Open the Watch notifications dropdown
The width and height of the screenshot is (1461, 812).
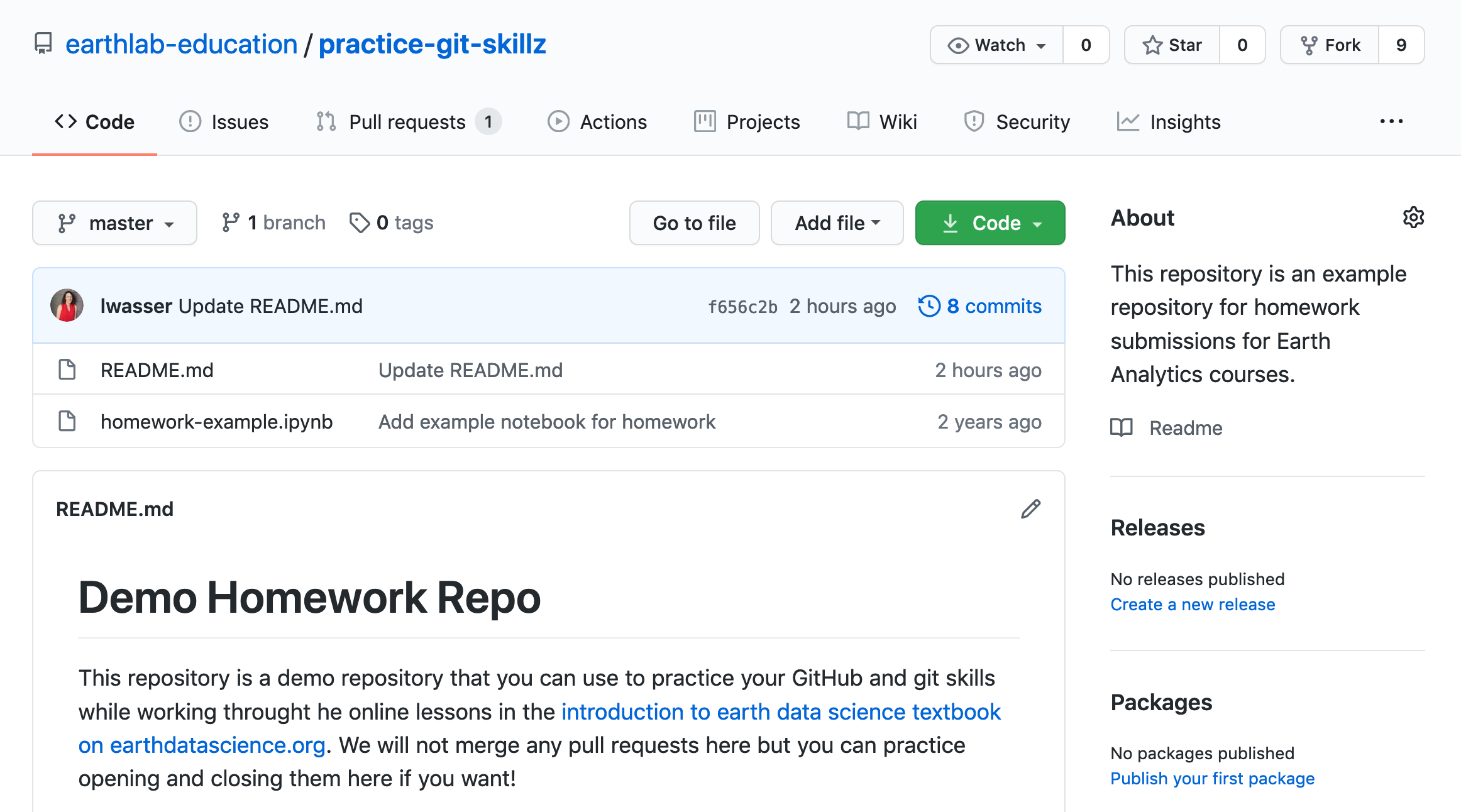pyautogui.click(x=996, y=45)
